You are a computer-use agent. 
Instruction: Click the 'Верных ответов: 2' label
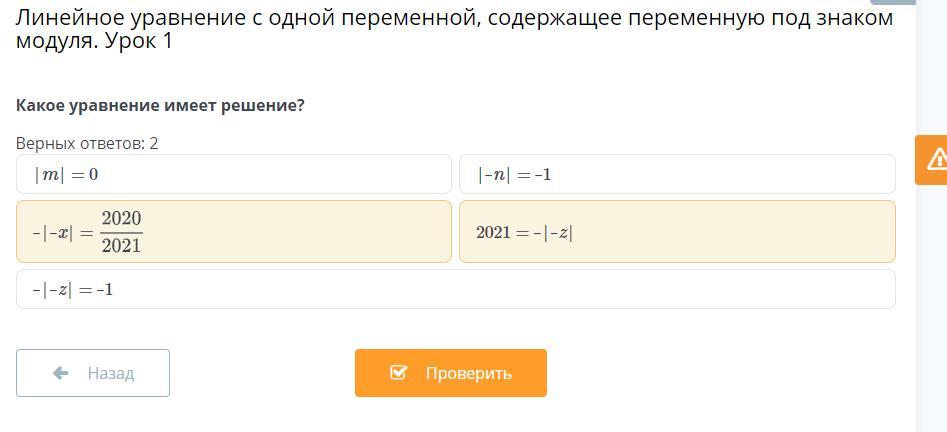point(87,143)
